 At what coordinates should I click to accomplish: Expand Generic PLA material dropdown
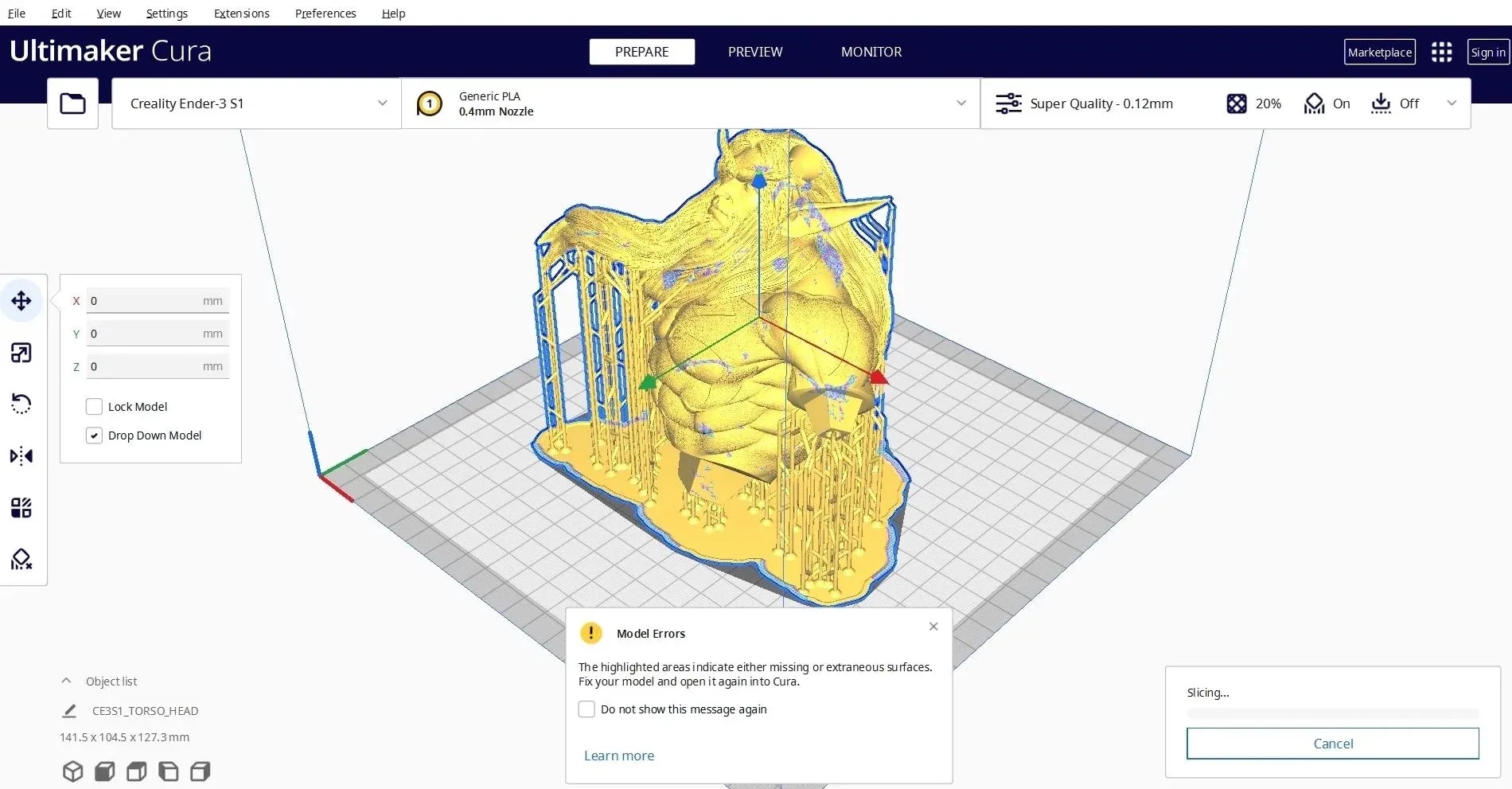point(961,104)
